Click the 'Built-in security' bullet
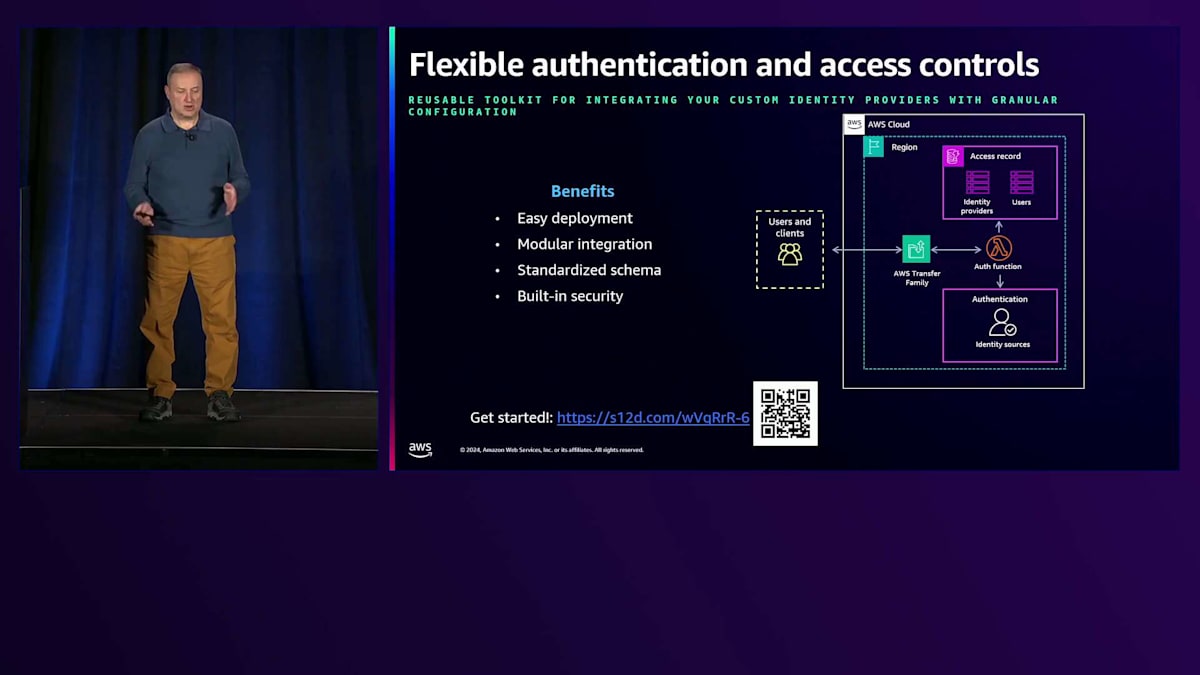The height and width of the screenshot is (675, 1200). pyautogui.click(x=570, y=296)
